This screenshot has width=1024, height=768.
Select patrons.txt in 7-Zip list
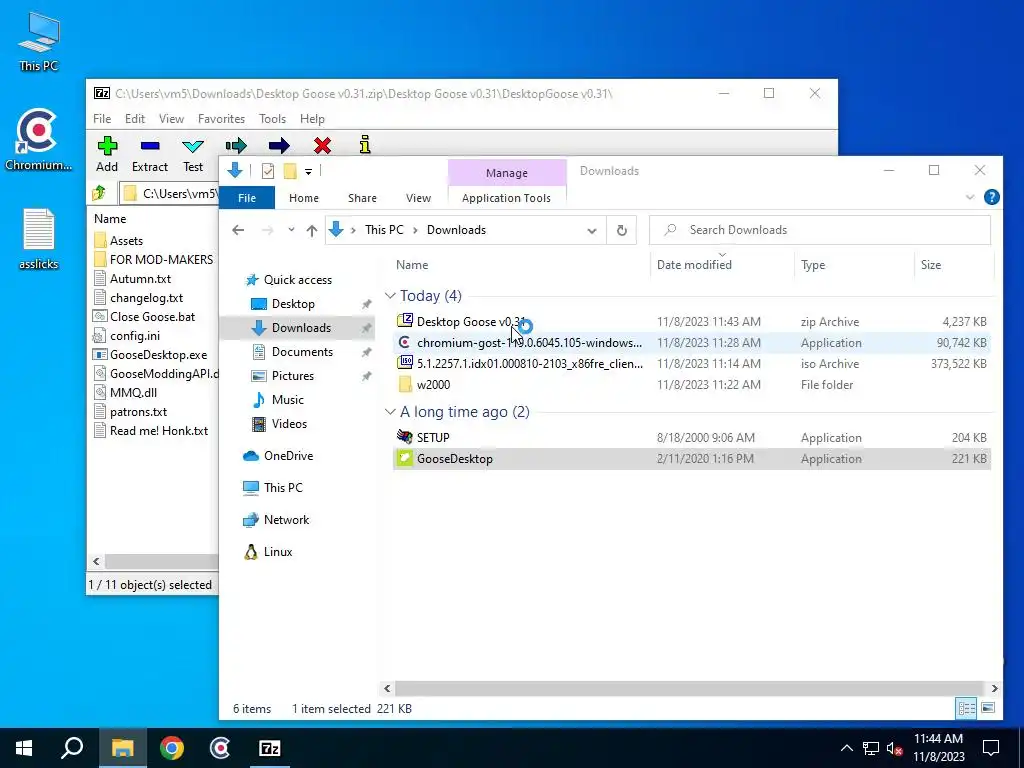131,412
